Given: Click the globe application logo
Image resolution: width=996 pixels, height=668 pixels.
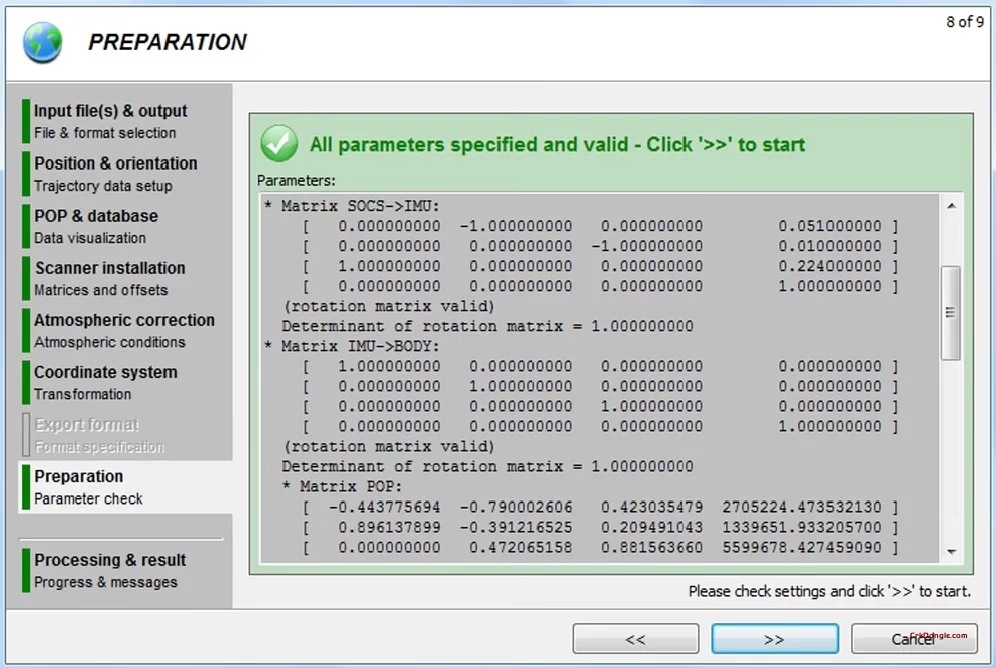Looking at the screenshot, I should click(x=40, y=41).
